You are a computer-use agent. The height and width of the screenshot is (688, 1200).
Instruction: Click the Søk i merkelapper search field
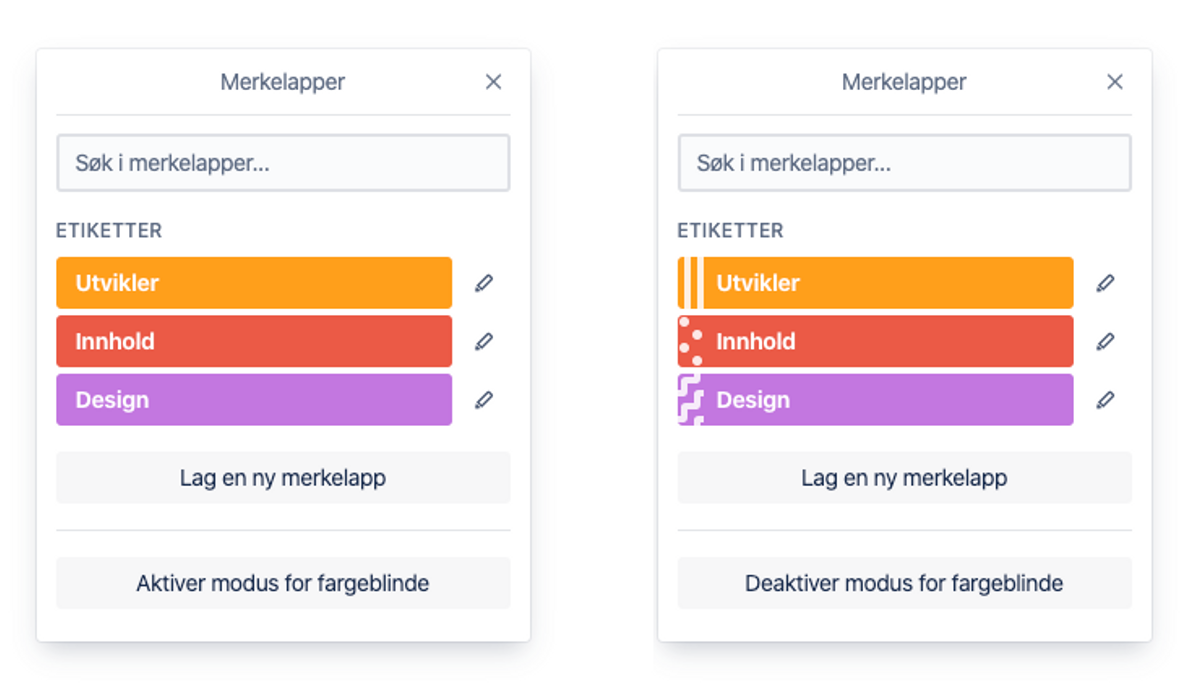point(283,162)
